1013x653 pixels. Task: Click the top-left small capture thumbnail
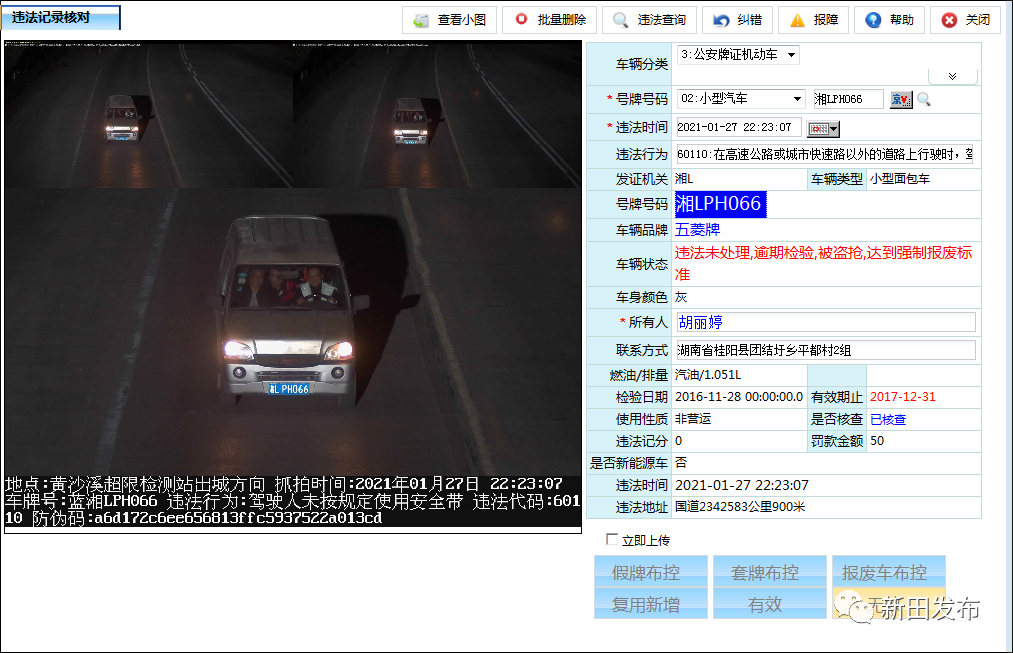[x=149, y=115]
